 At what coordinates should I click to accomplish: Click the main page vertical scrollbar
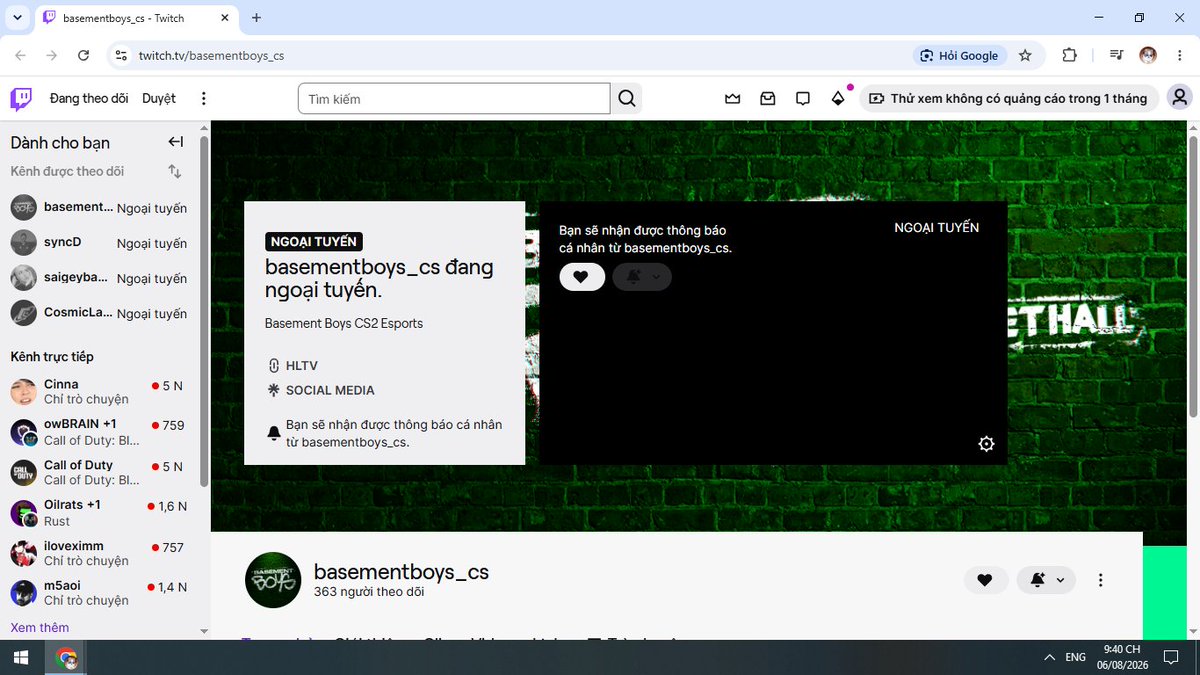[x=1194, y=275]
